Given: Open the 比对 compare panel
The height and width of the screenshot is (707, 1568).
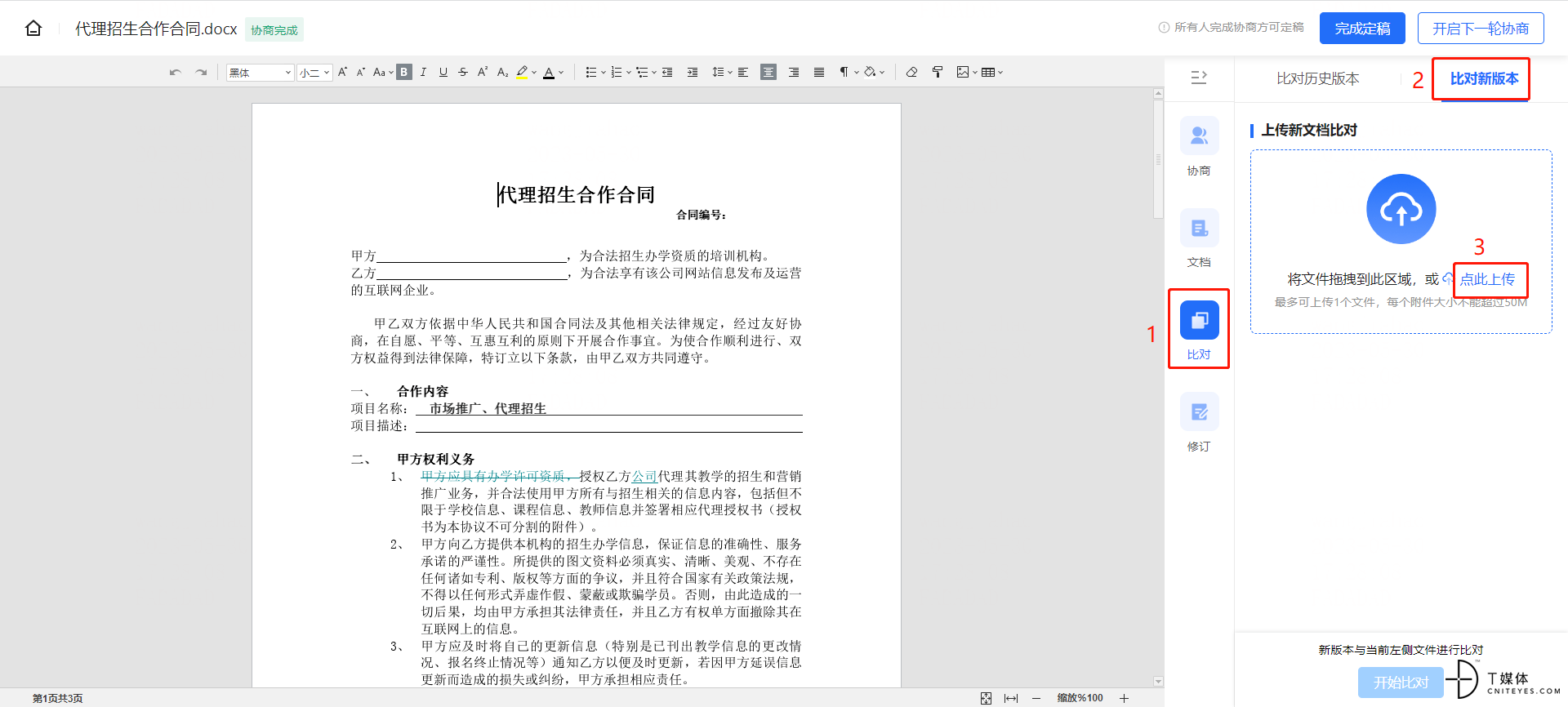Looking at the screenshot, I should tap(1199, 331).
